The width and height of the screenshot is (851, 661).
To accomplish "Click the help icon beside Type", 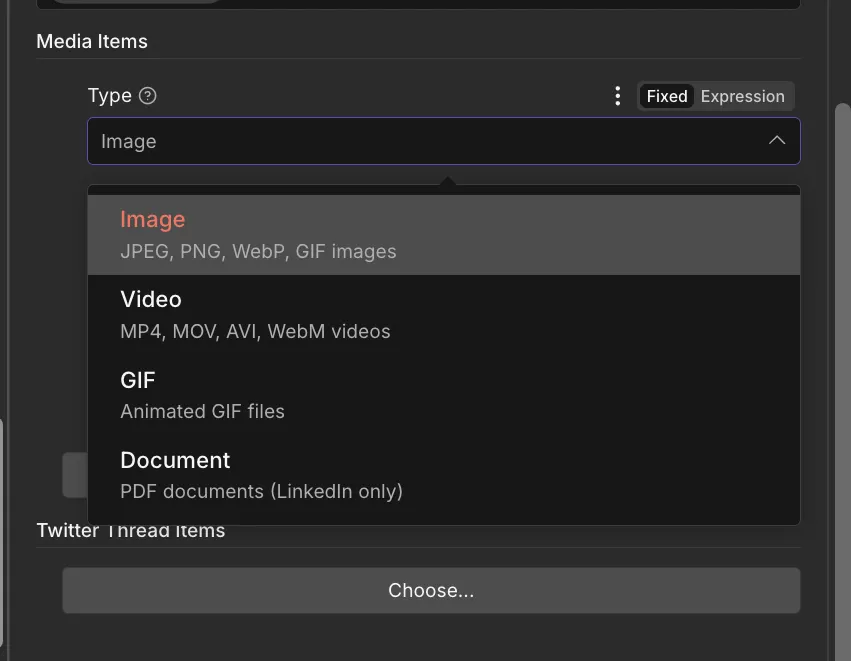I will [x=148, y=96].
